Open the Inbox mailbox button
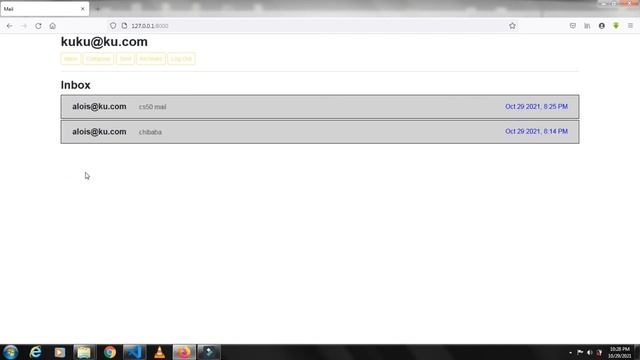 pos(70,59)
